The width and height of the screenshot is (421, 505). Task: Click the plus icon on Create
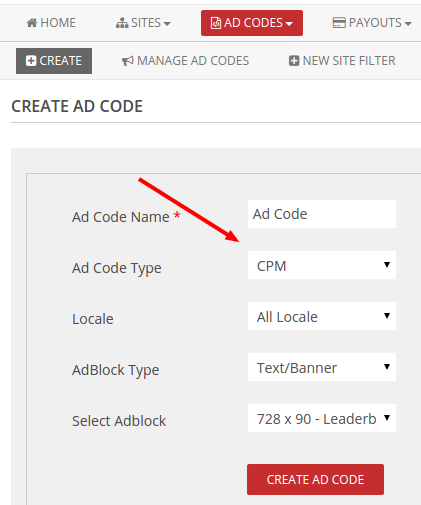pyautogui.click(x=31, y=61)
